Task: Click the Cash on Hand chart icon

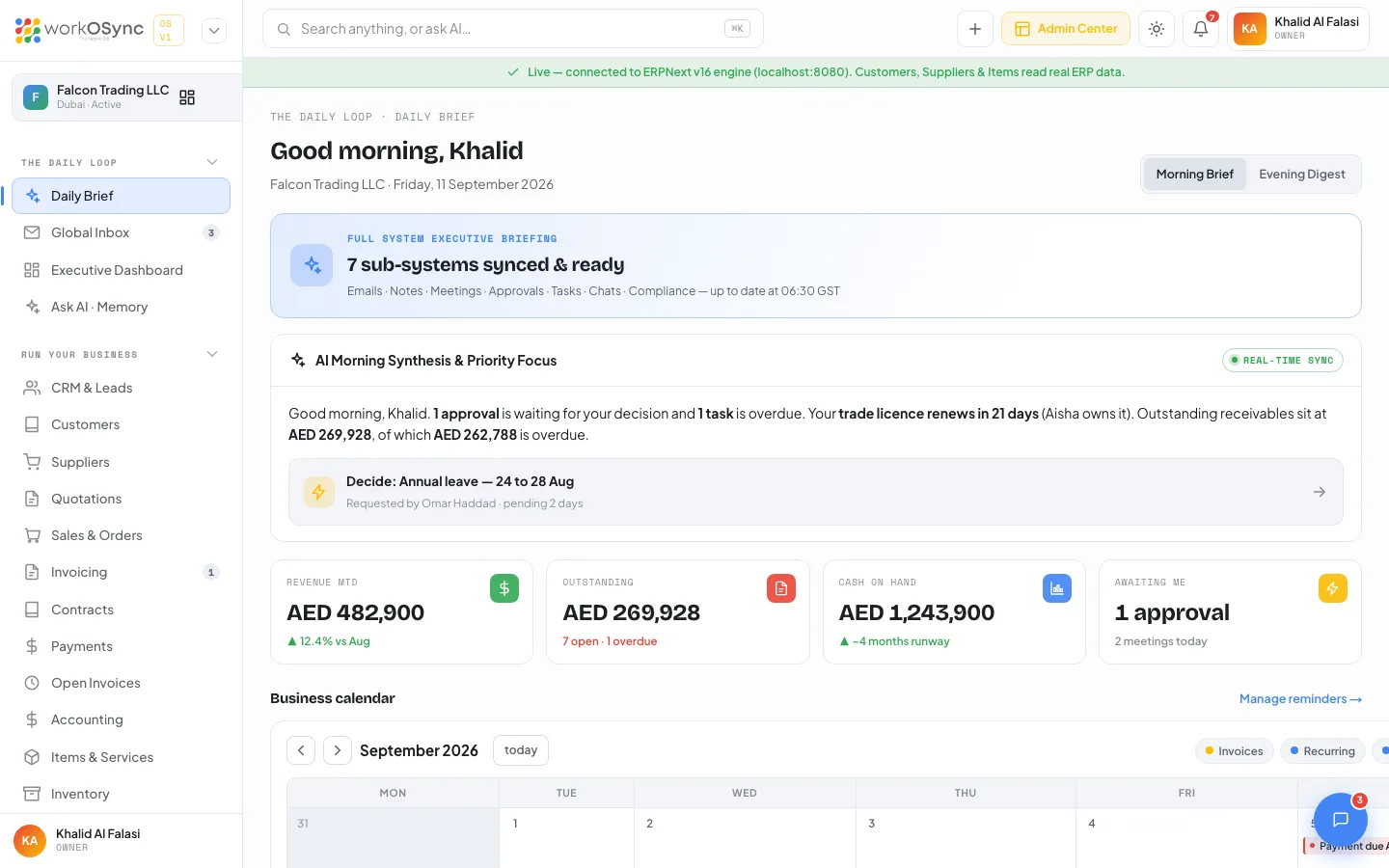Action: [1057, 588]
